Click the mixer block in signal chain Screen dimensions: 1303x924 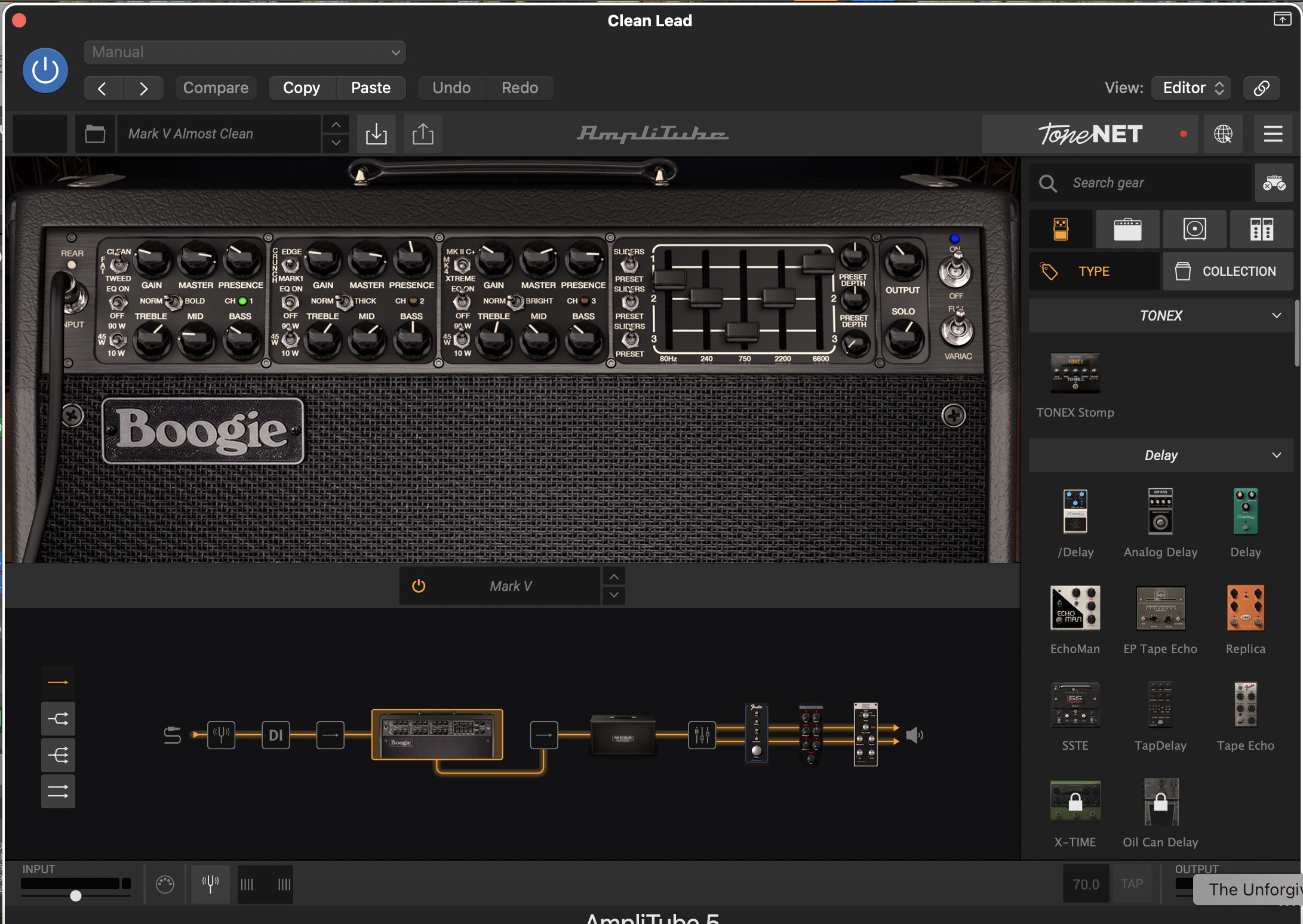point(702,735)
